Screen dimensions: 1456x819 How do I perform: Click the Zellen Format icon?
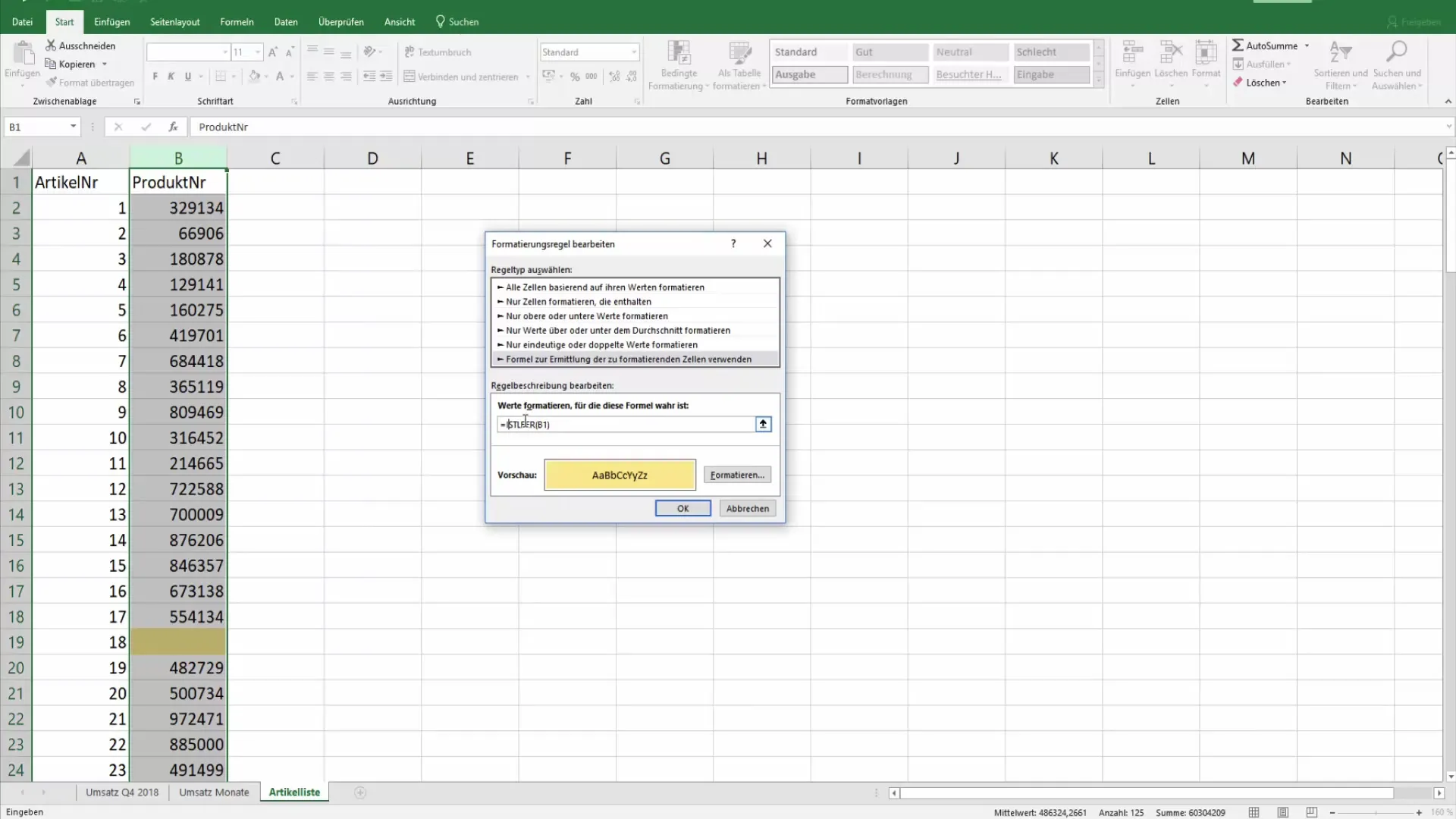coord(1206,52)
